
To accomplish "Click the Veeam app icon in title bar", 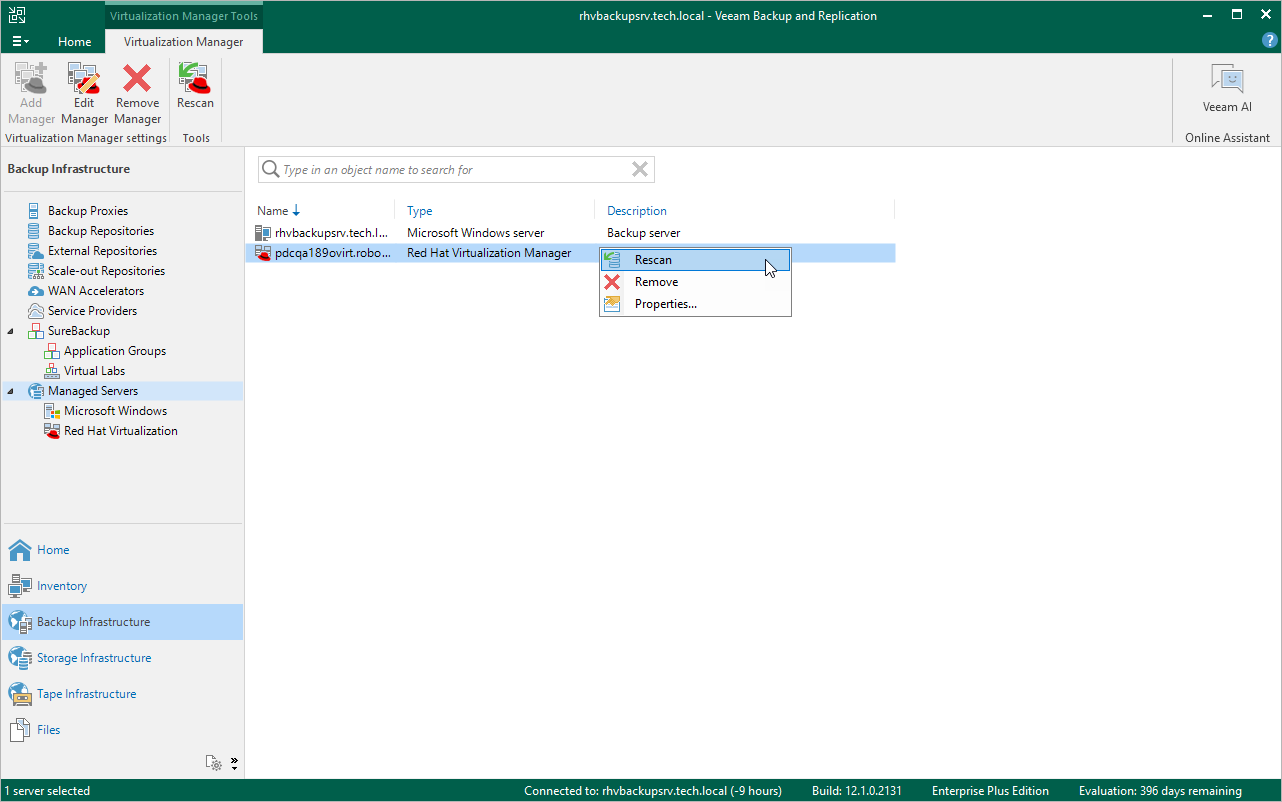I will pyautogui.click(x=17, y=15).
